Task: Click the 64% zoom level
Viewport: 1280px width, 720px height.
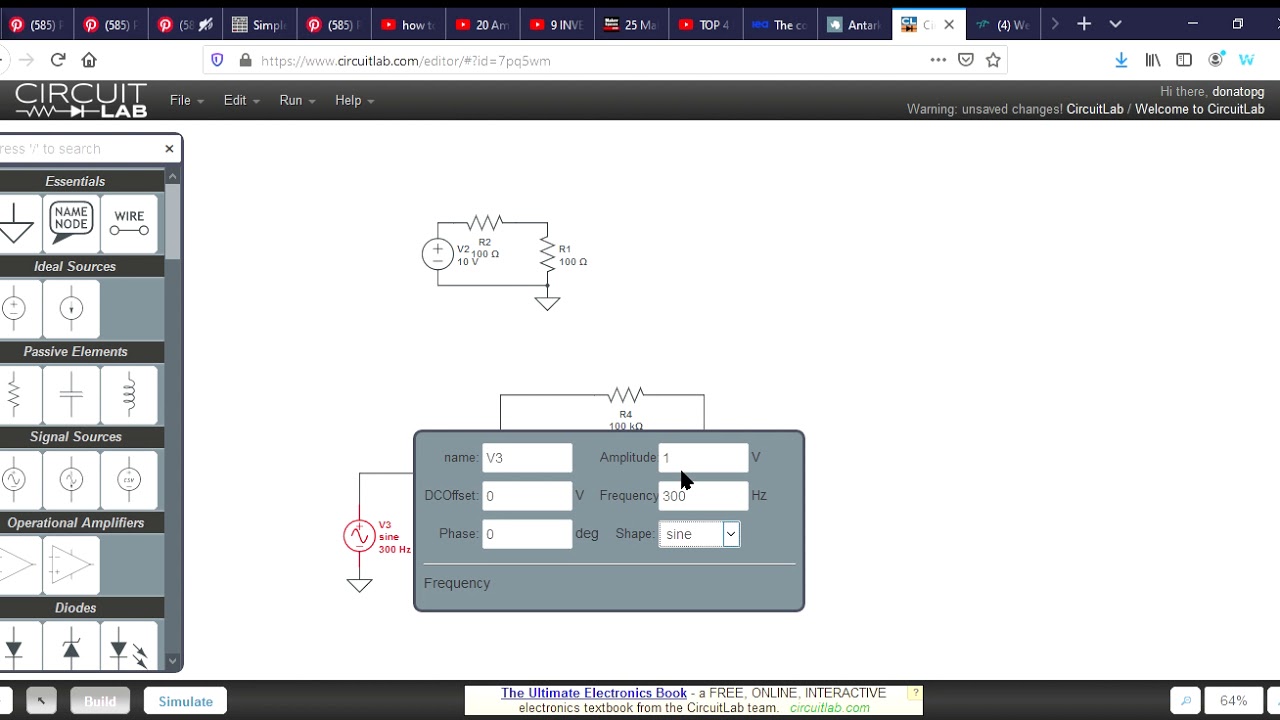Action: click(x=1233, y=701)
